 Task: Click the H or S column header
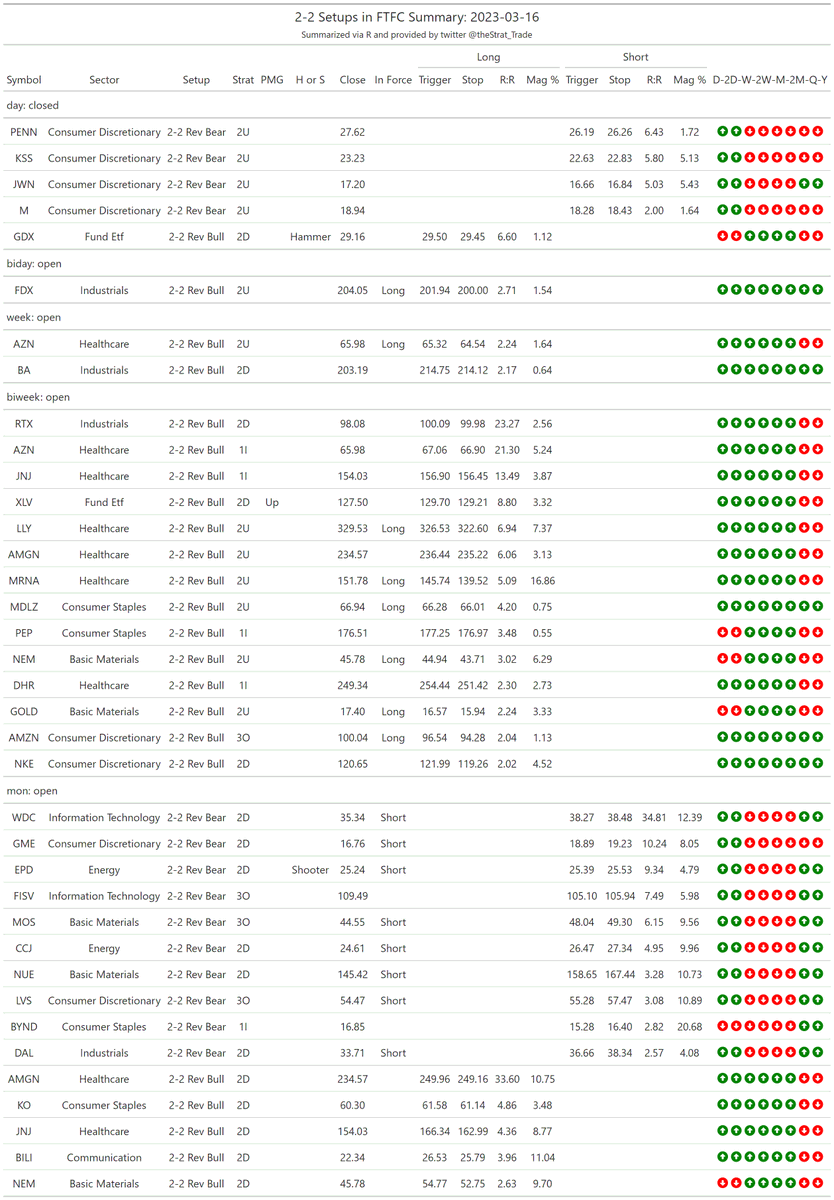point(310,80)
